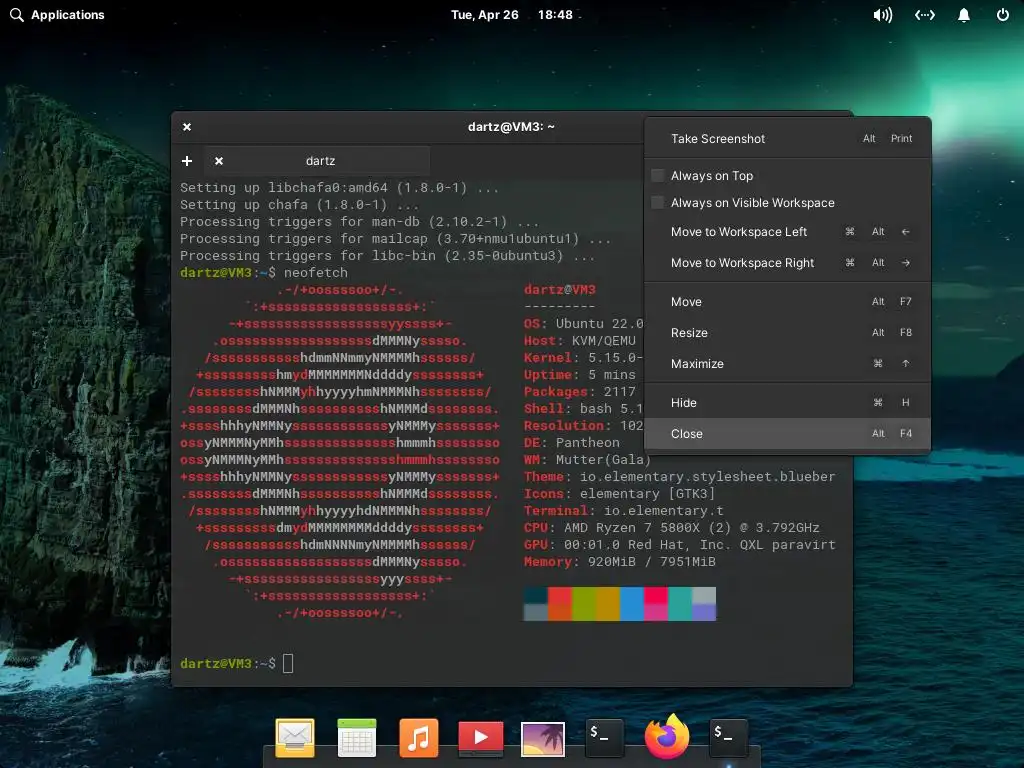Click the first Terminal icon left of Firefox
1024x768 pixels.
(604, 737)
